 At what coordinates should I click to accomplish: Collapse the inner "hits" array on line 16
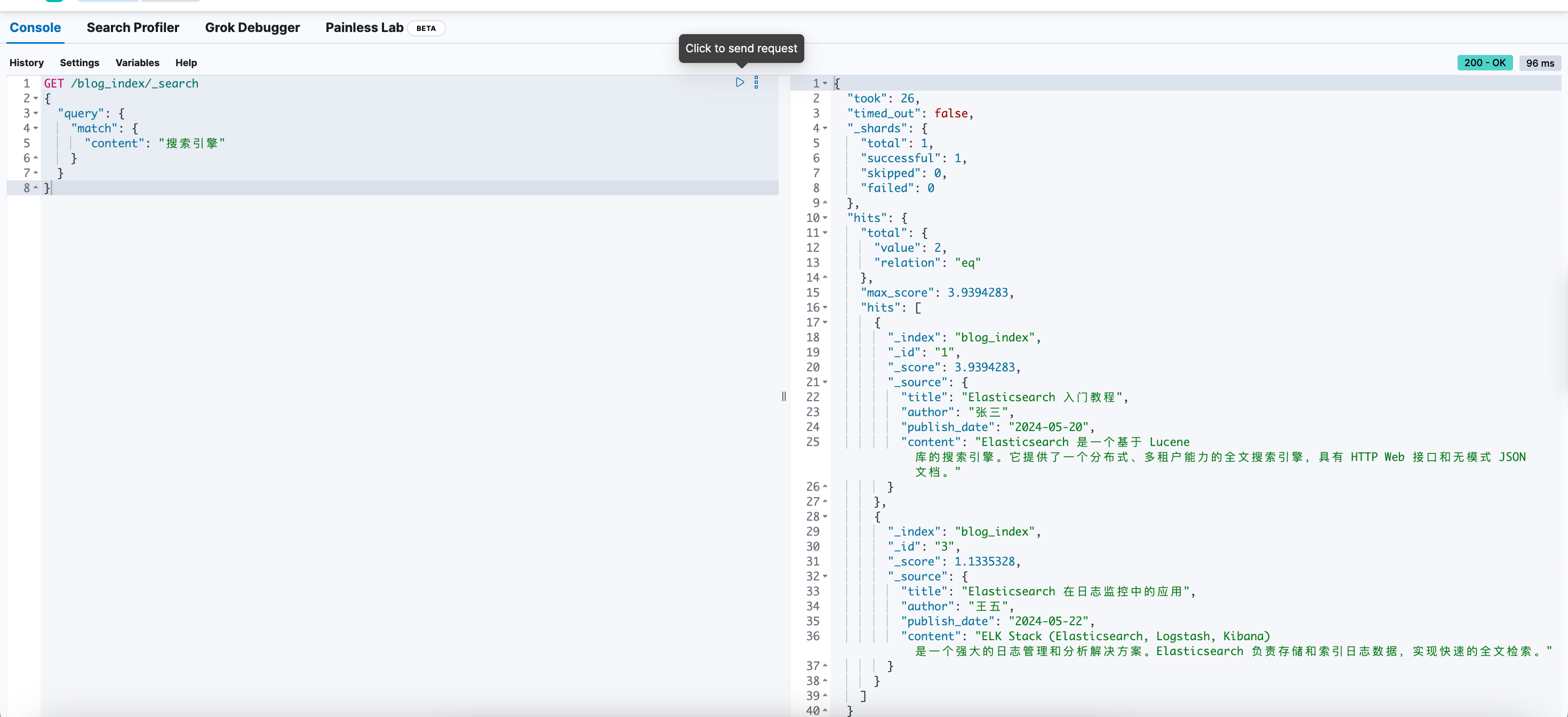pyautogui.click(x=825, y=307)
